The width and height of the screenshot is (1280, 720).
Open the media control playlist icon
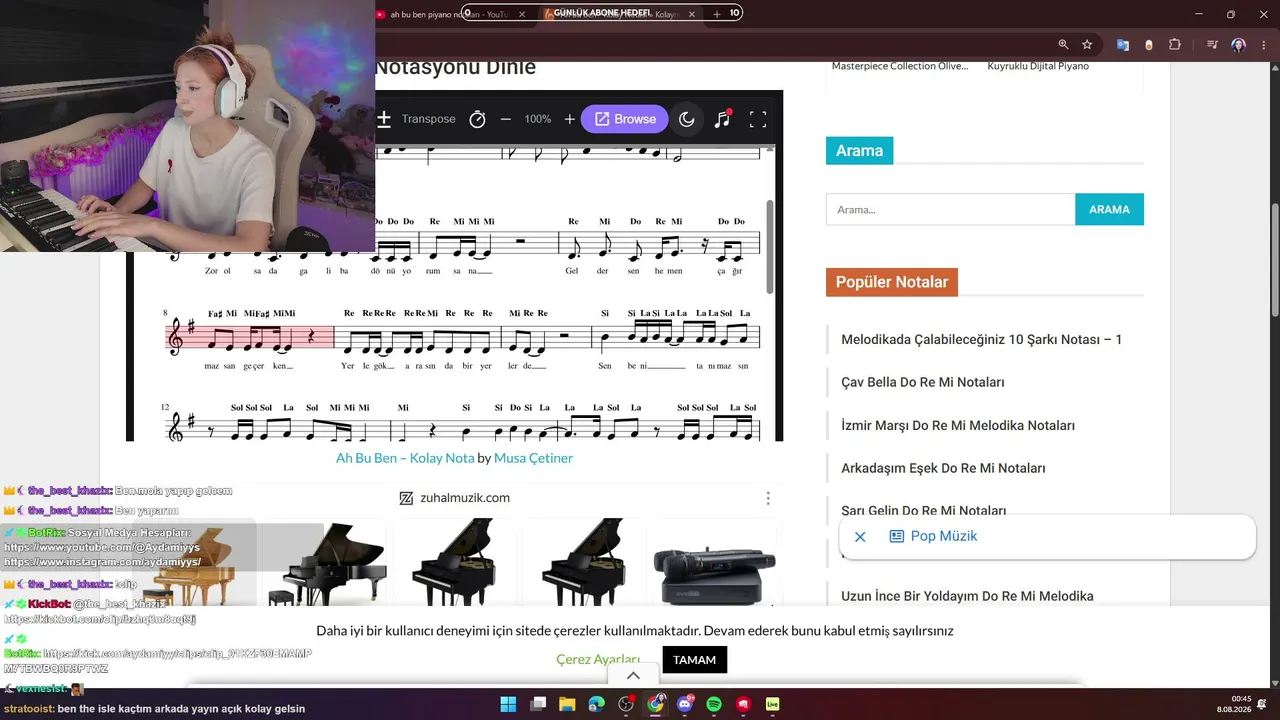pos(1212,44)
